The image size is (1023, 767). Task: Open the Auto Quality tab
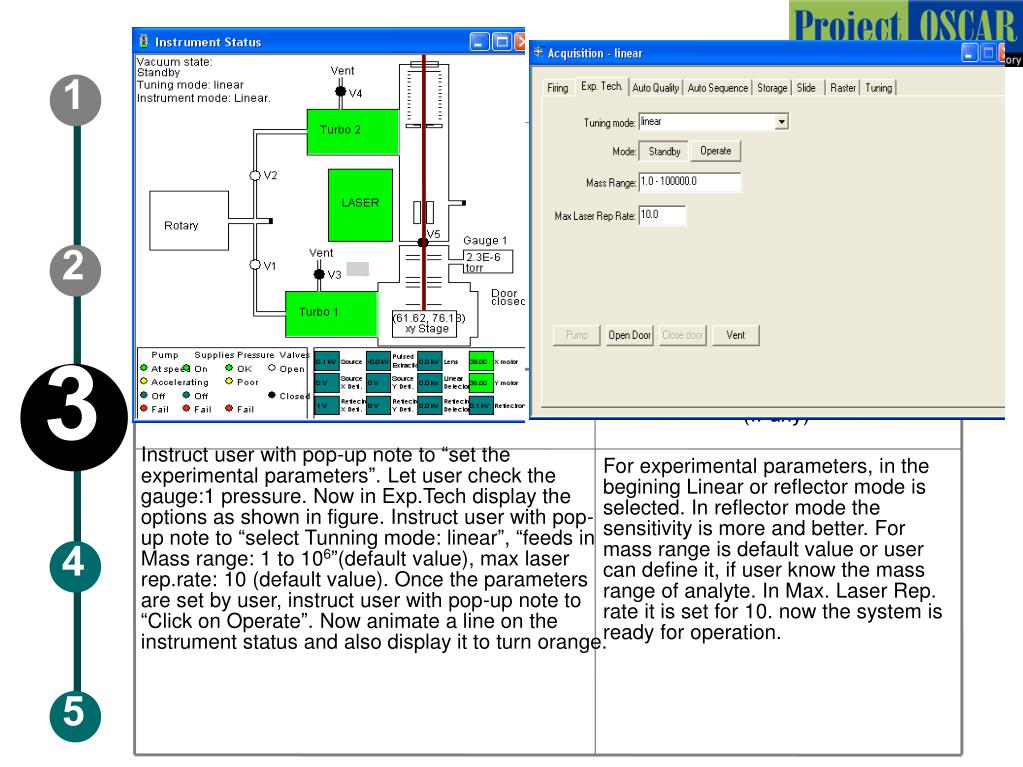click(656, 87)
